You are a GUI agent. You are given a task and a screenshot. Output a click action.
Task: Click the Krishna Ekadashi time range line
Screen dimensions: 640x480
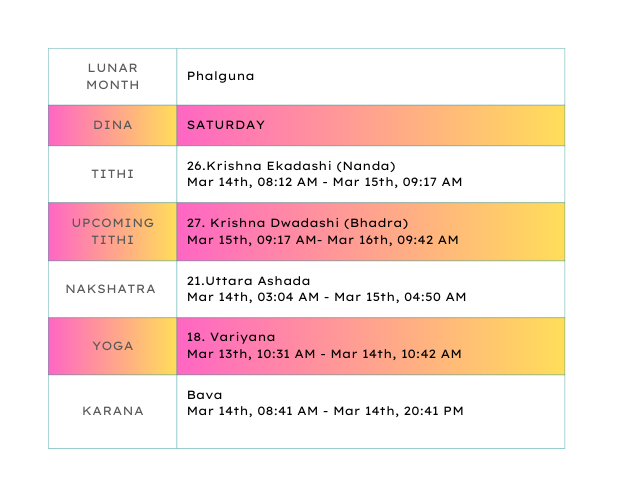[324, 182]
